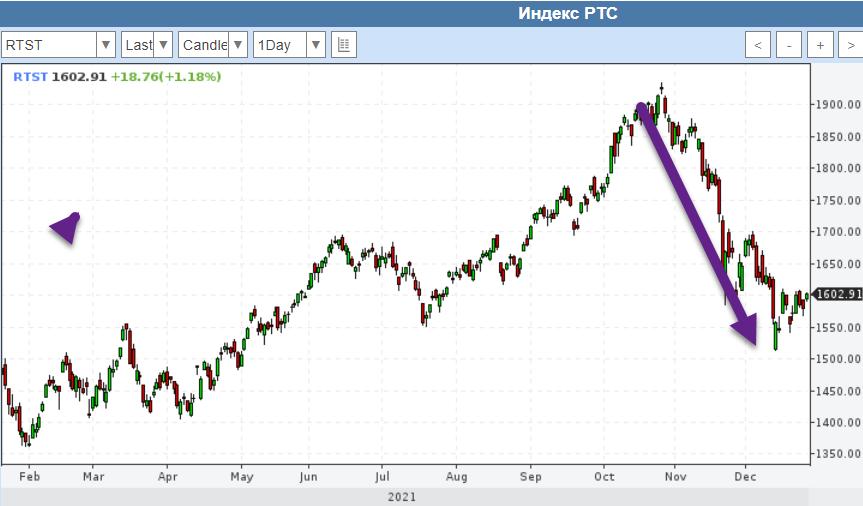The image size is (863, 506).
Task: Zoom out using the minus button
Action: coord(789,45)
